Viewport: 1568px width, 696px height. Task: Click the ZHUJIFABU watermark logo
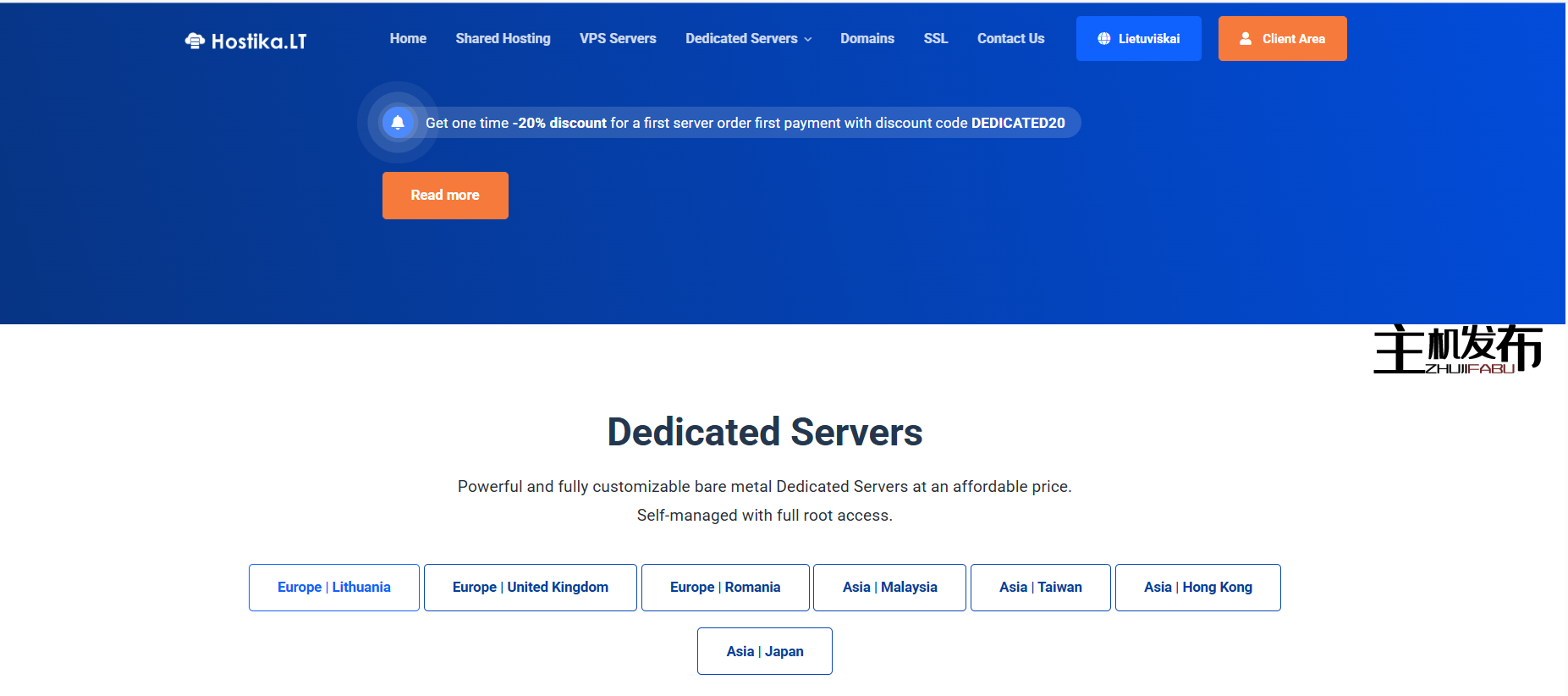click(1457, 349)
